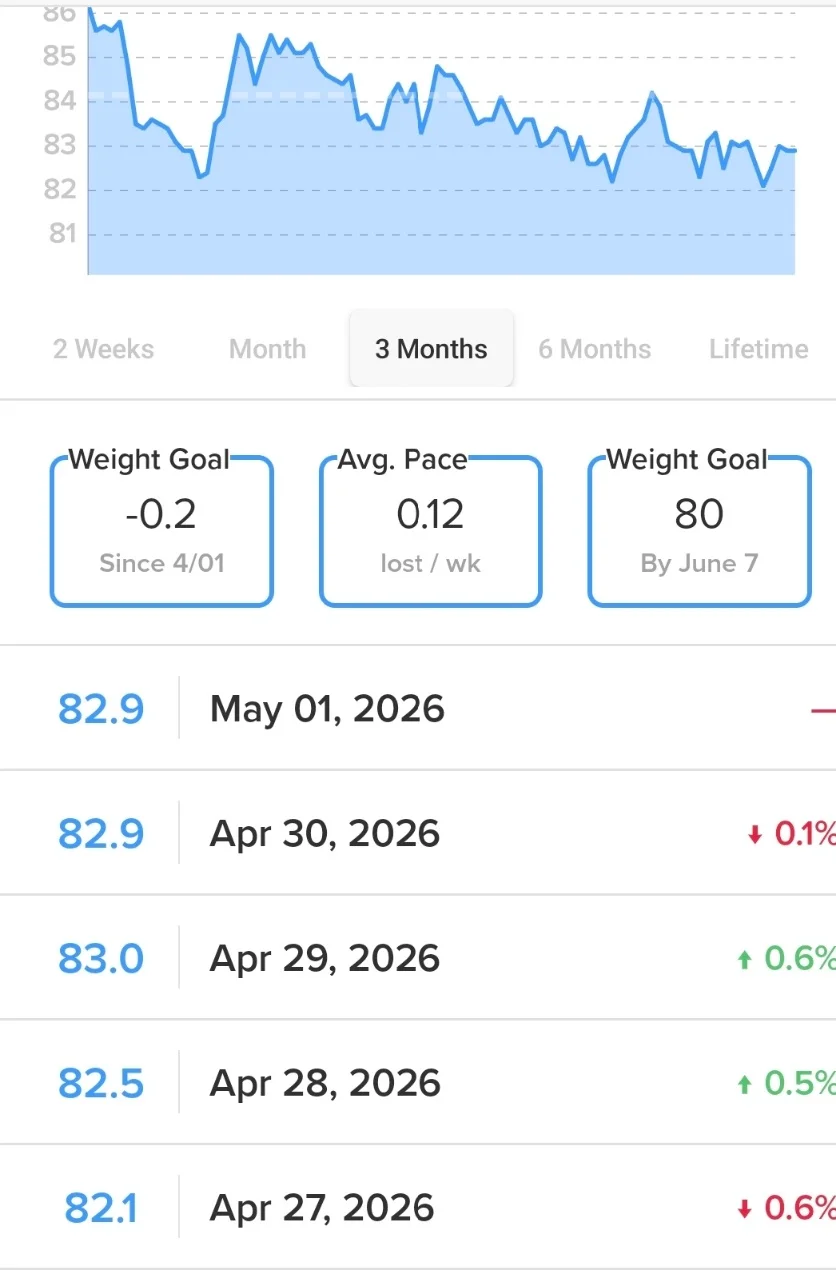This screenshot has height=1270, width=836.
Task: Tap the Weight Goal 80 card
Action: (699, 530)
